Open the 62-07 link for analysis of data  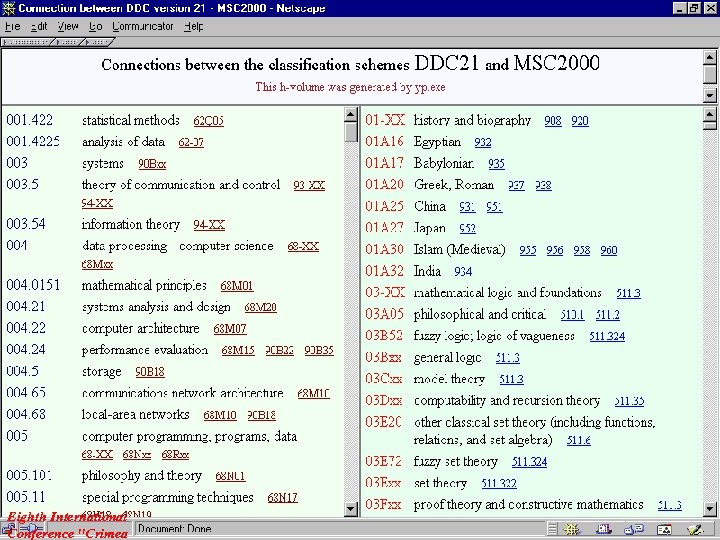coord(191,142)
